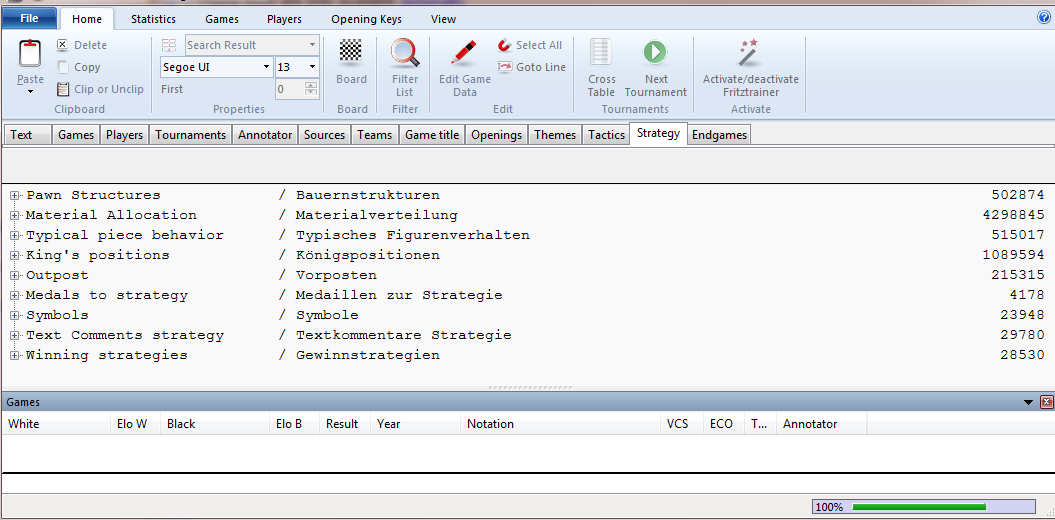Switch to the Endgames tab

[x=719, y=135]
